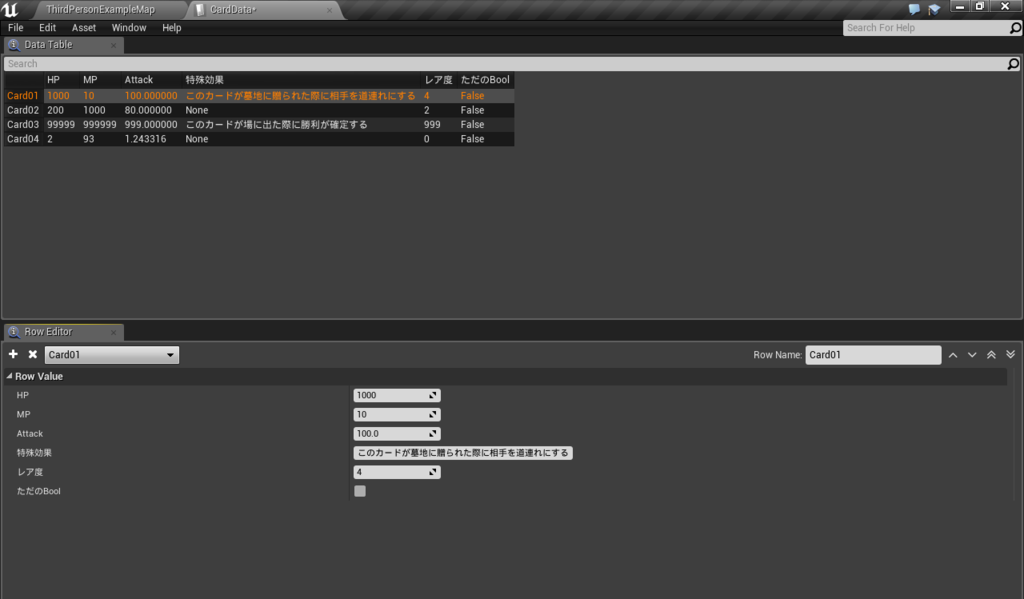Close the Row Editor panel tab

point(114,332)
